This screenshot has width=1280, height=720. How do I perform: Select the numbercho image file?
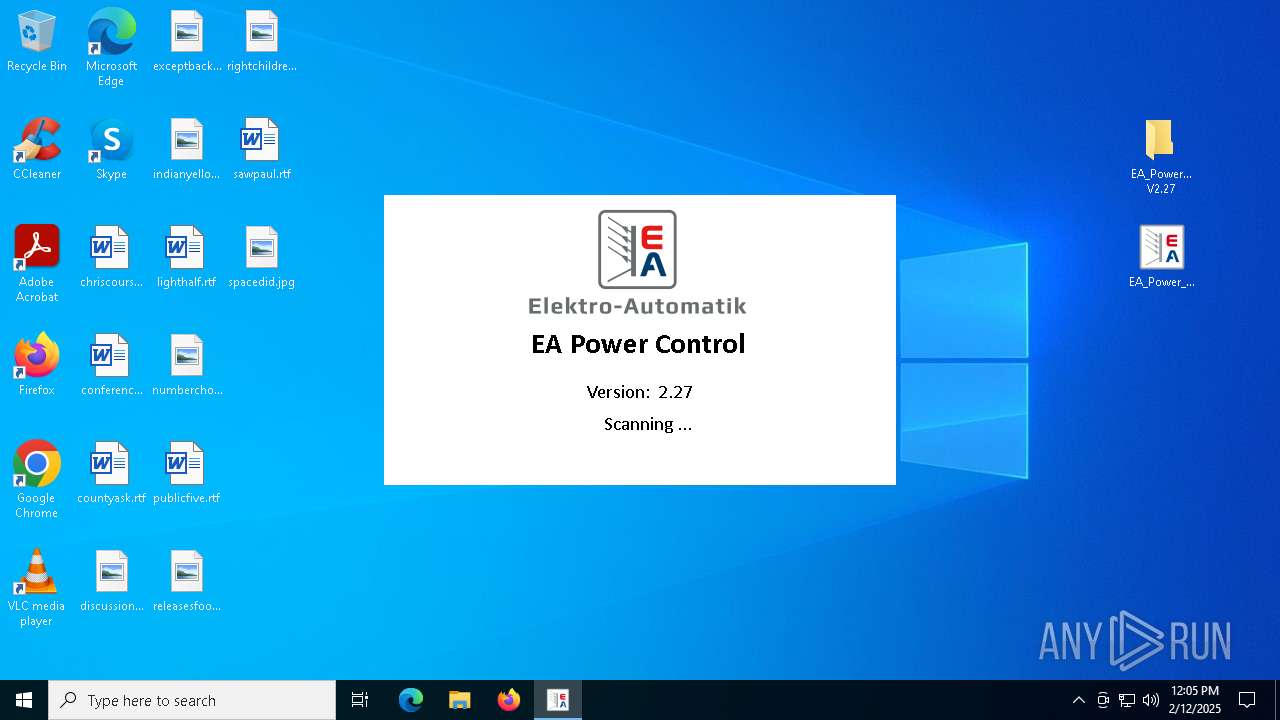pyautogui.click(x=187, y=366)
